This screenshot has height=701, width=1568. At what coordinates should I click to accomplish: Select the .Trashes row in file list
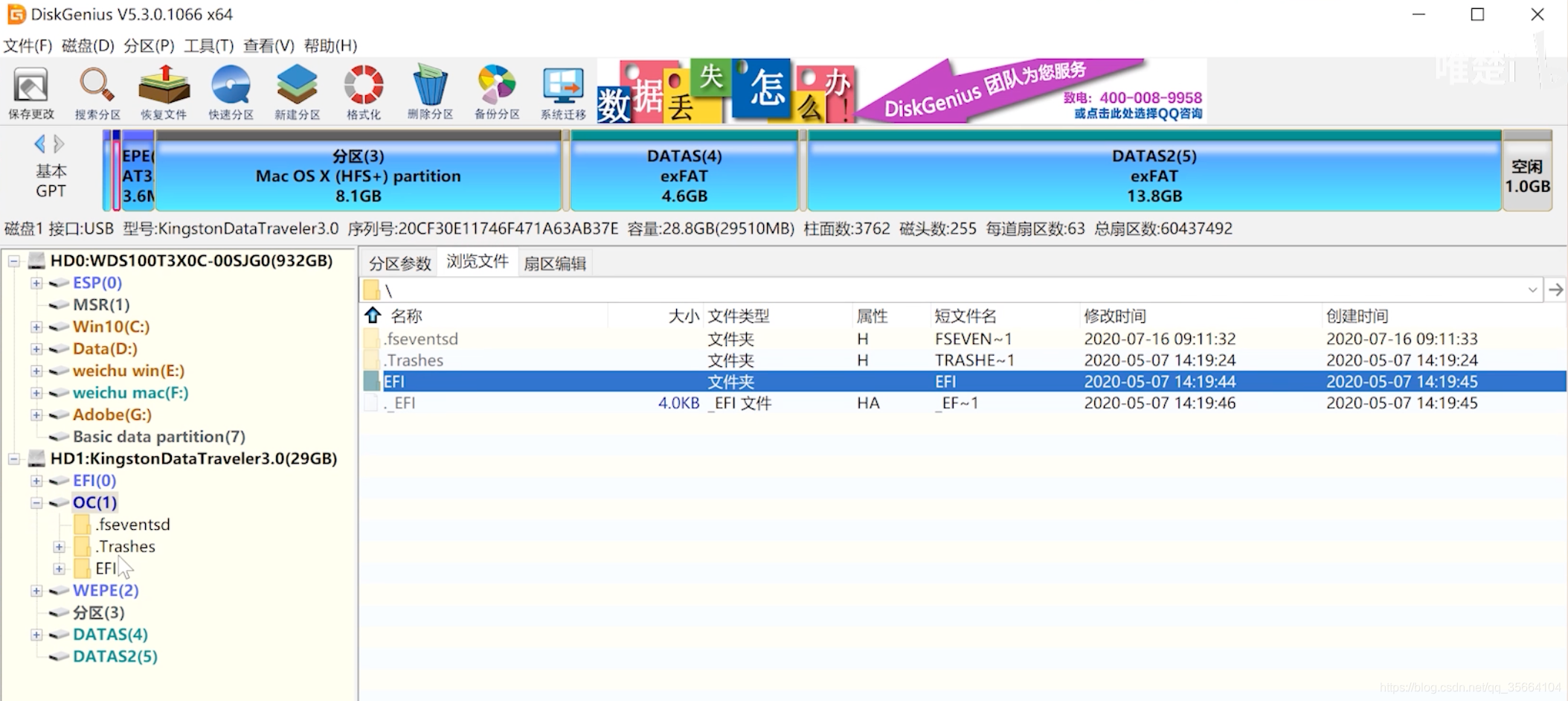[964, 360]
